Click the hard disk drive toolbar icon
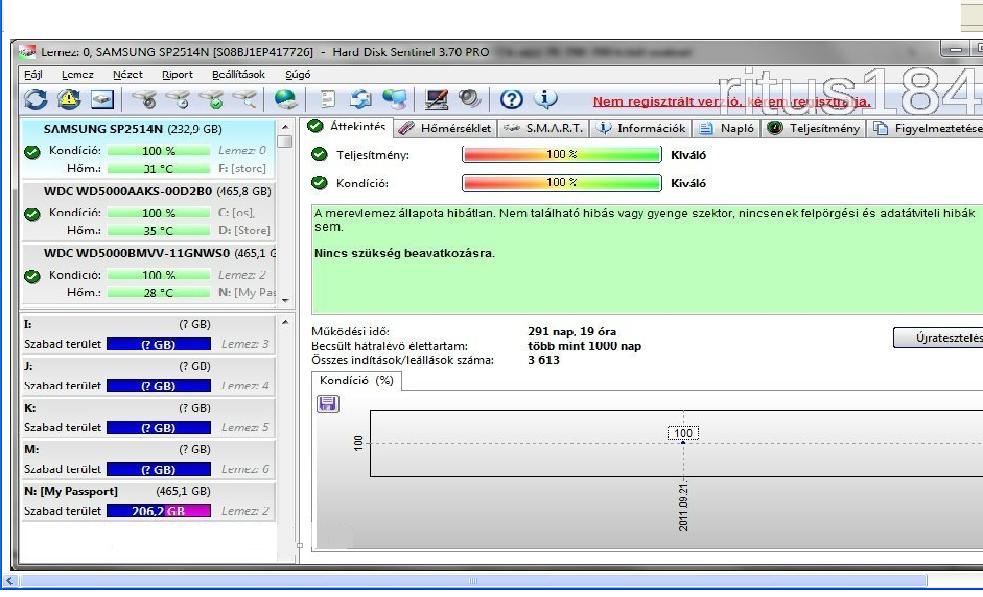 (102, 99)
